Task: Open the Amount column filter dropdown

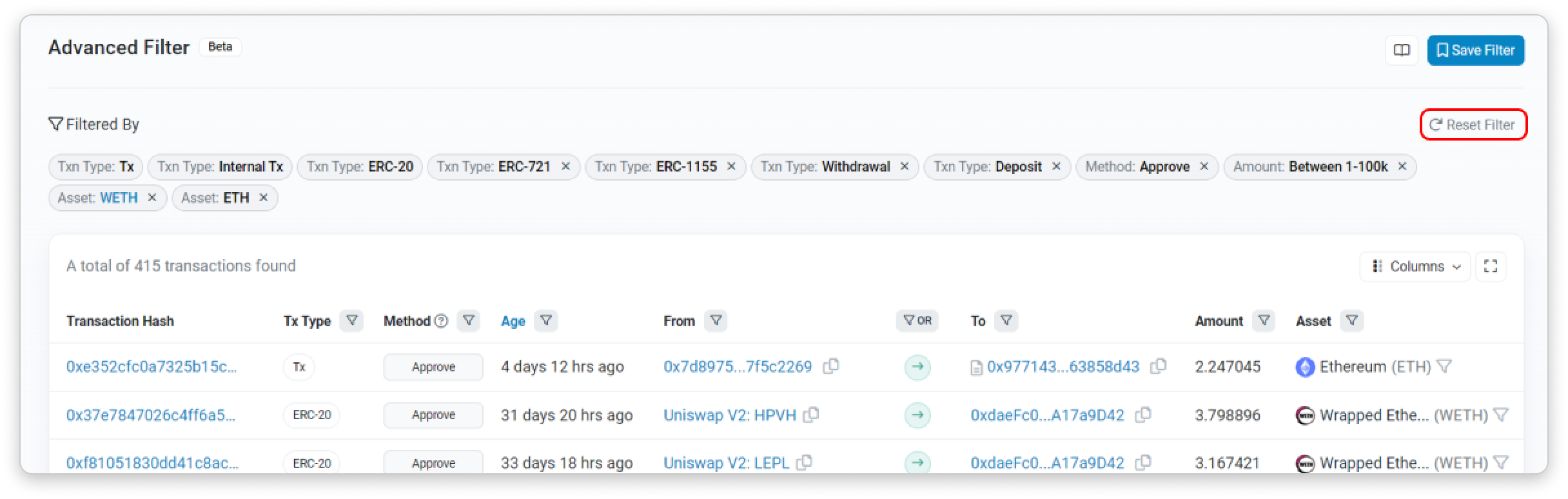Action: [1264, 320]
